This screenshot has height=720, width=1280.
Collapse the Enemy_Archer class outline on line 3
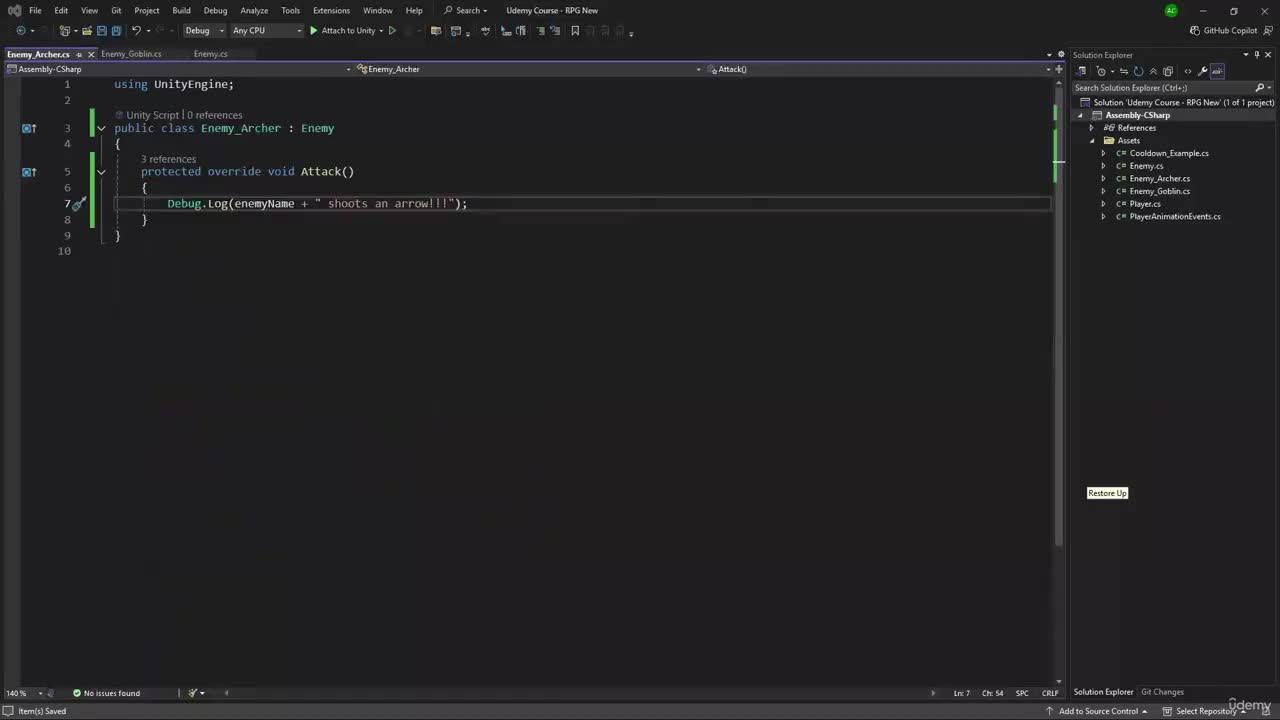click(101, 128)
